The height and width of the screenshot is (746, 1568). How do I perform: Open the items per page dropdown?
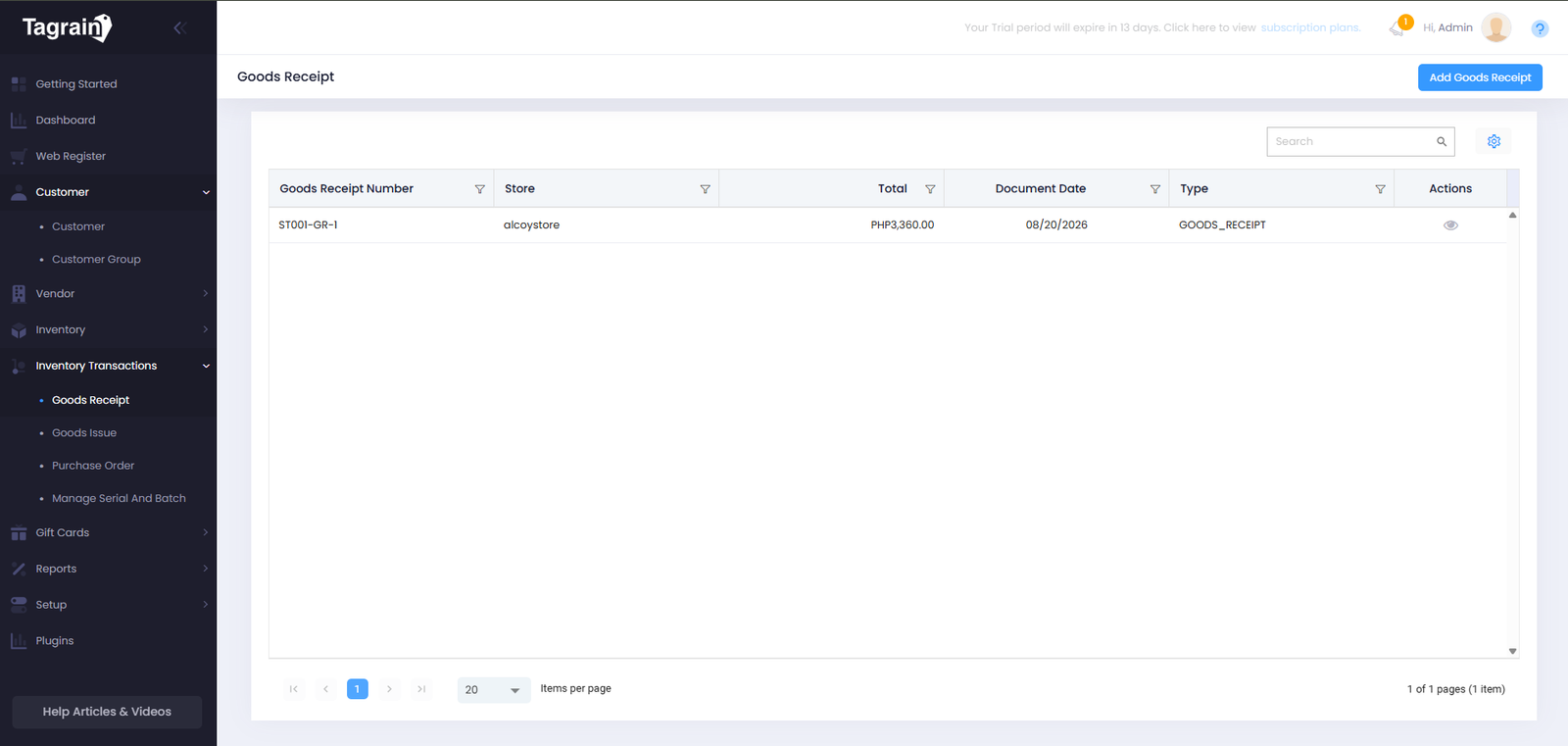point(494,690)
